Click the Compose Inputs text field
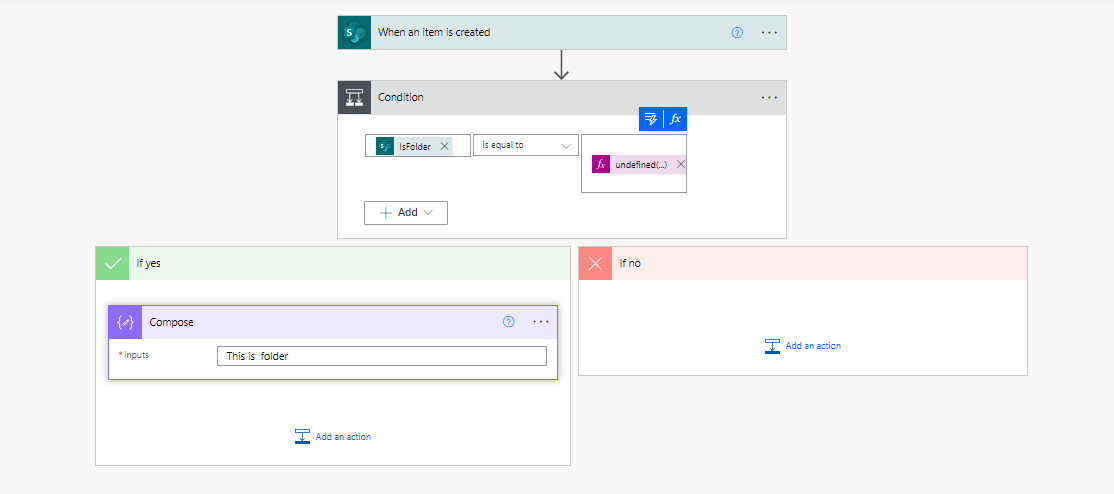The width and height of the screenshot is (1114, 494). pos(381,356)
